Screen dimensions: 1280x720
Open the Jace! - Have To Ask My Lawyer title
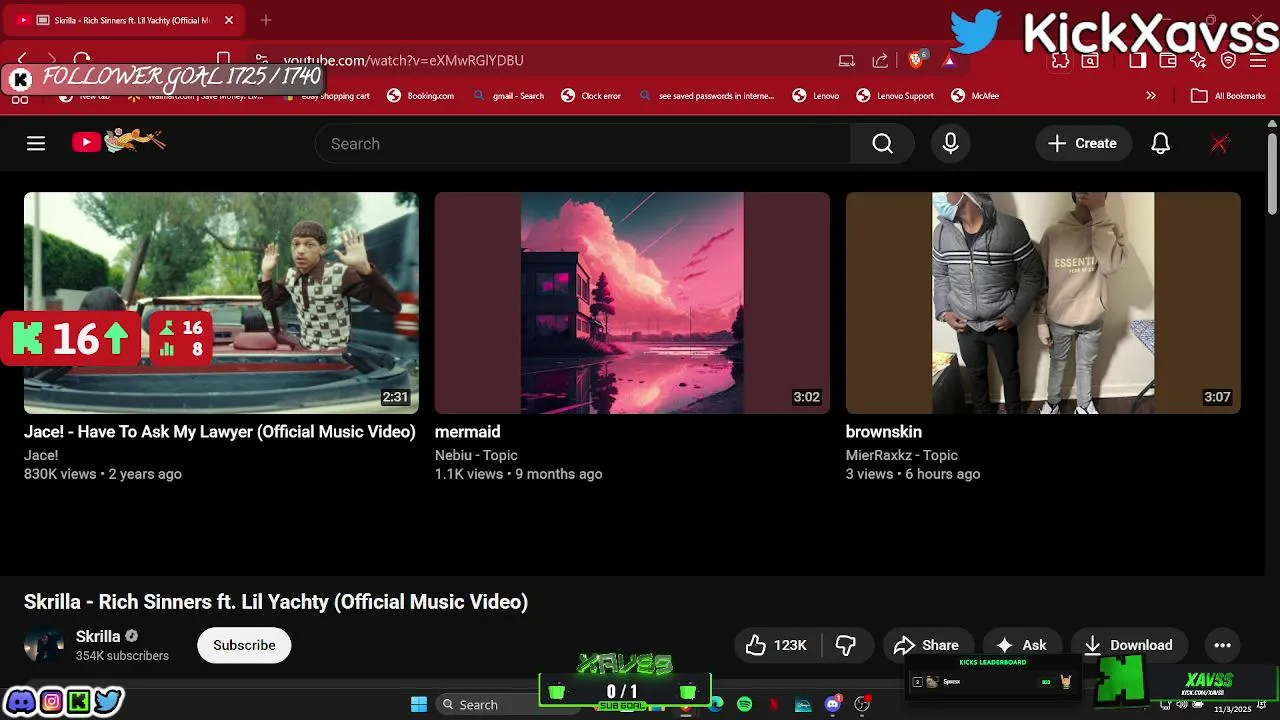[x=219, y=432]
